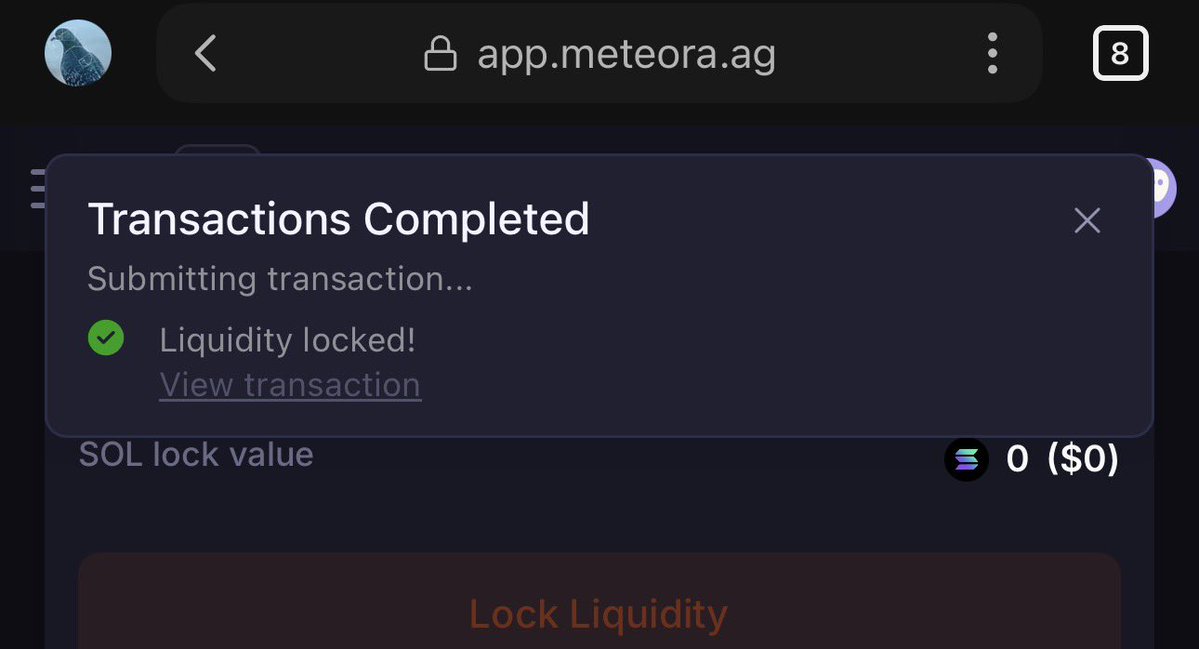Tap the purple wallet avatar icon
Screen dimensions: 1199x649
pyautogui.click(x=1163, y=188)
